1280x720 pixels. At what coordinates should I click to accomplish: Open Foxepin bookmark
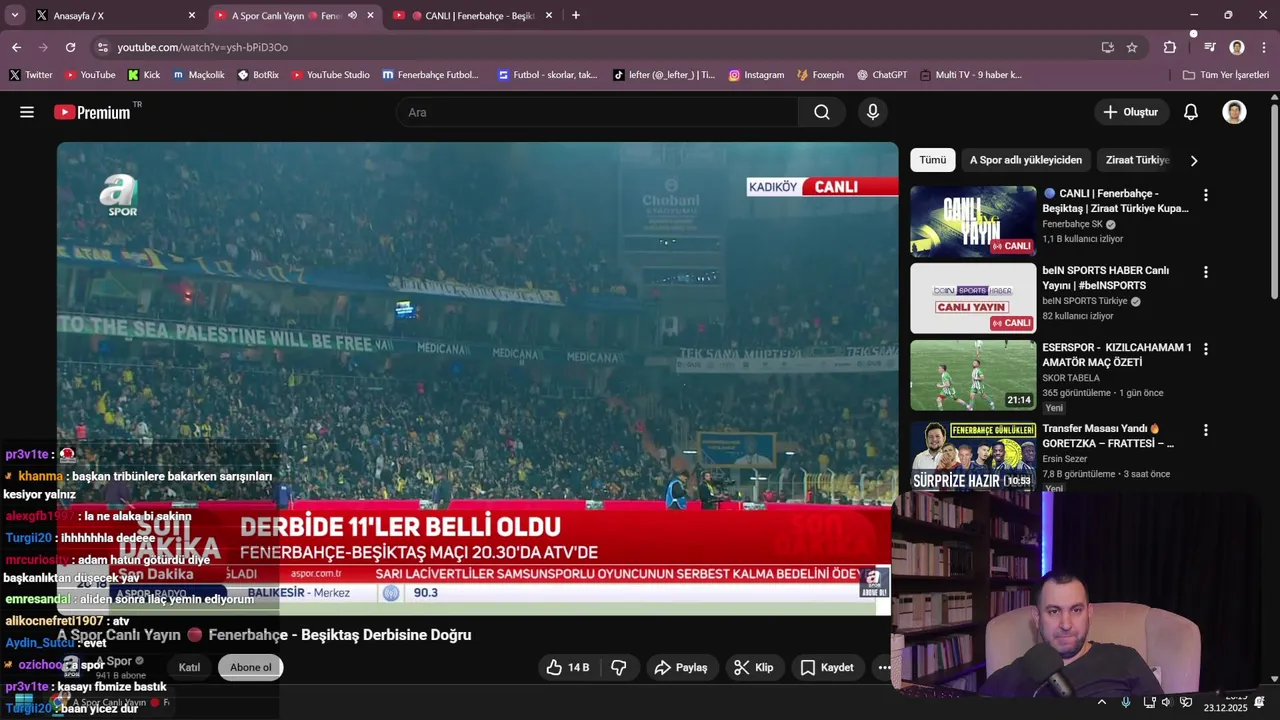820,75
